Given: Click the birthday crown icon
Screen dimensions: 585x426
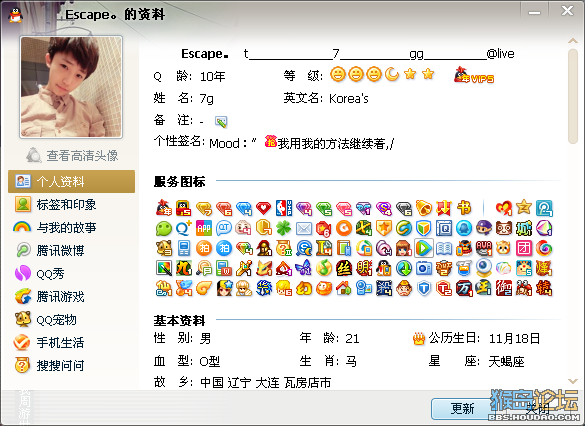Looking at the screenshot, I should 419,339.
